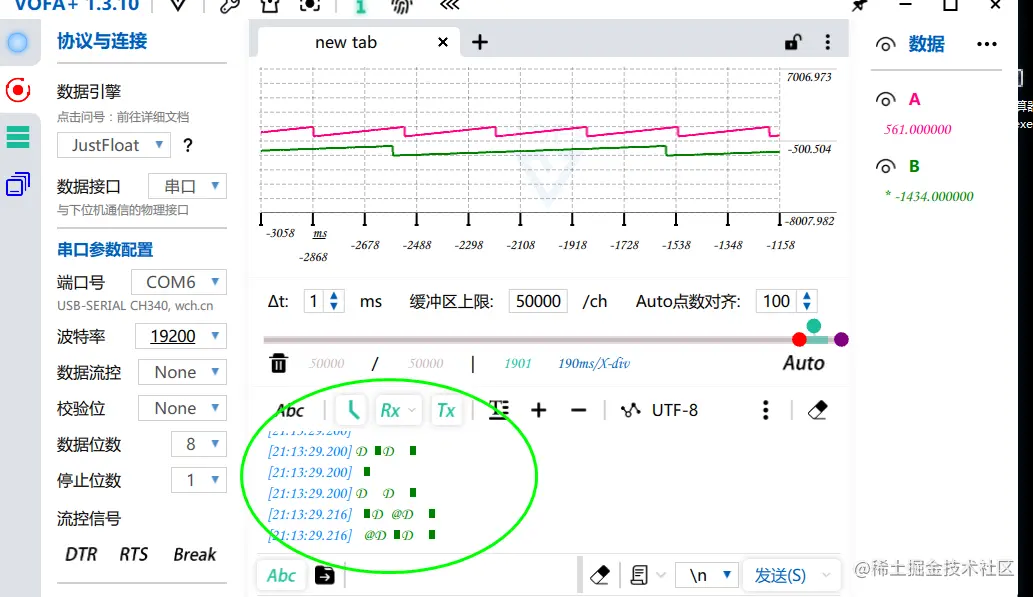Image resolution: width=1033 pixels, height=597 pixels.
Task: Open the 数据 panel tab
Action: click(926, 44)
